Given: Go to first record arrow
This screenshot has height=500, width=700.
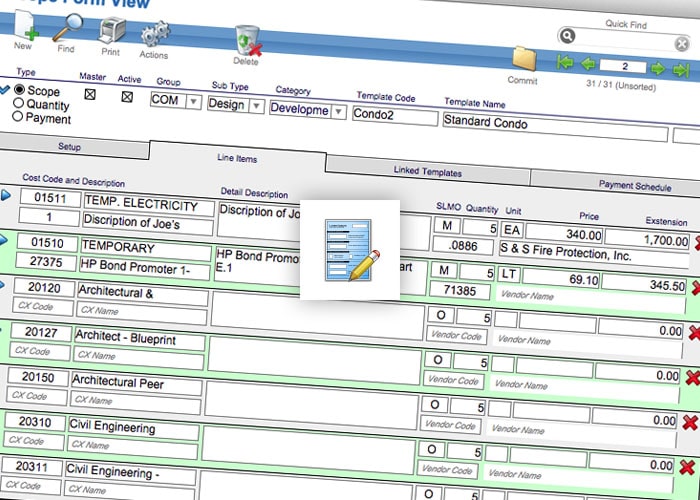Looking at the screenshot, I should 565,62.
